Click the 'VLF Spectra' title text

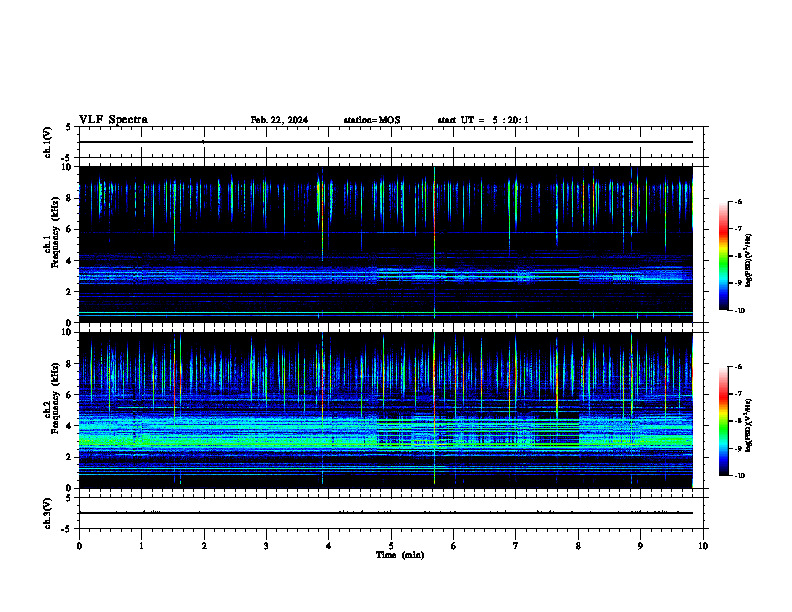pos(113,120)
